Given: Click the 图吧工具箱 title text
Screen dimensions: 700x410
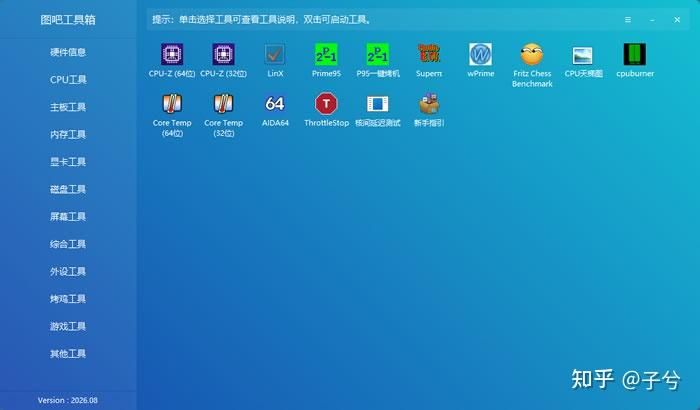Looking at the screenshot, I should [x=68, y=20].
